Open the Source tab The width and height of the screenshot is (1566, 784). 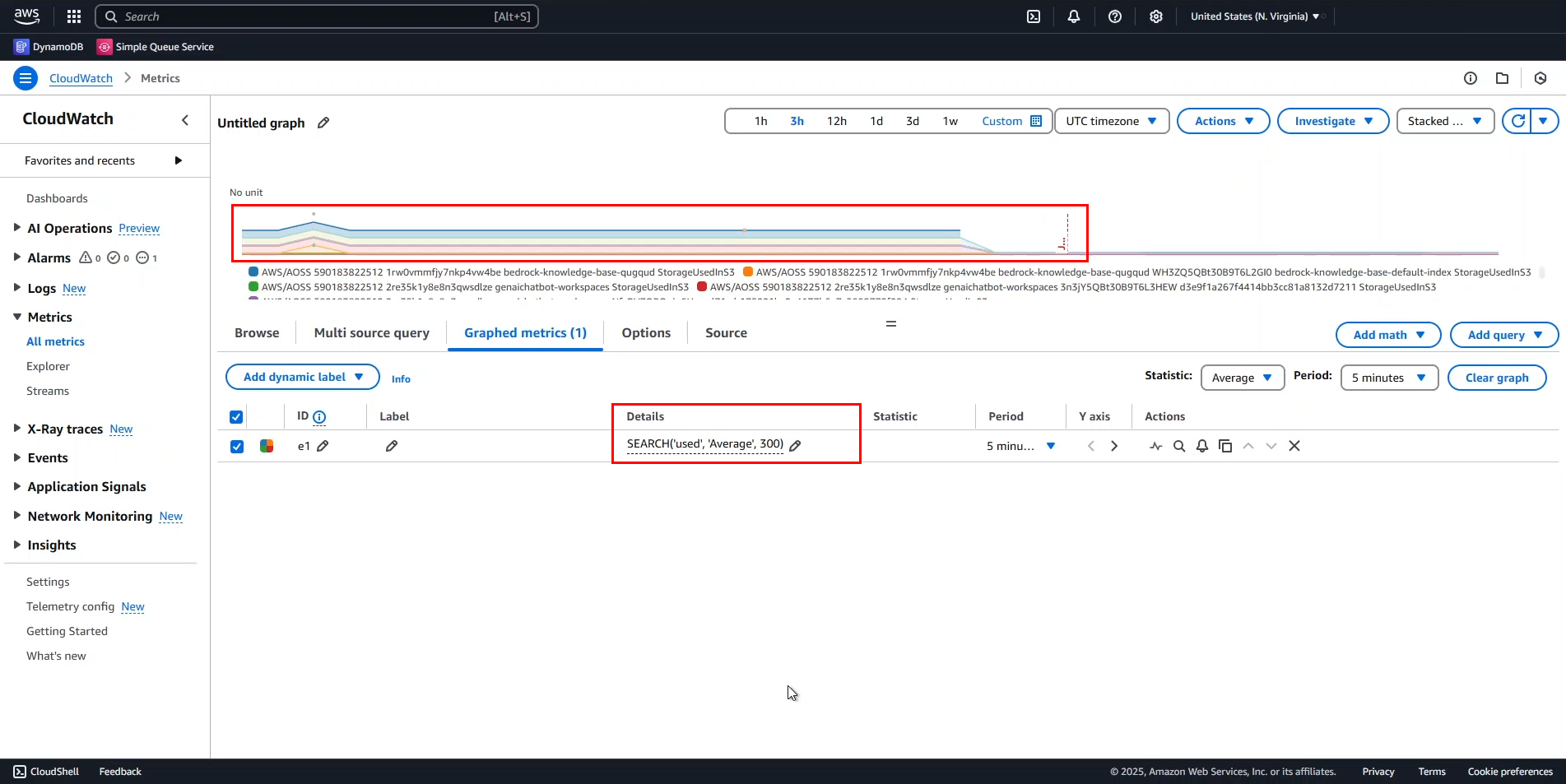click(x=725, y=332)
